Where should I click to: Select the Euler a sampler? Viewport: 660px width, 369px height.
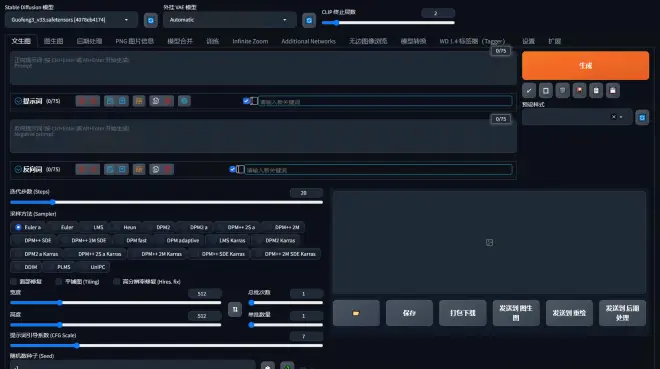tap(18, 227)
